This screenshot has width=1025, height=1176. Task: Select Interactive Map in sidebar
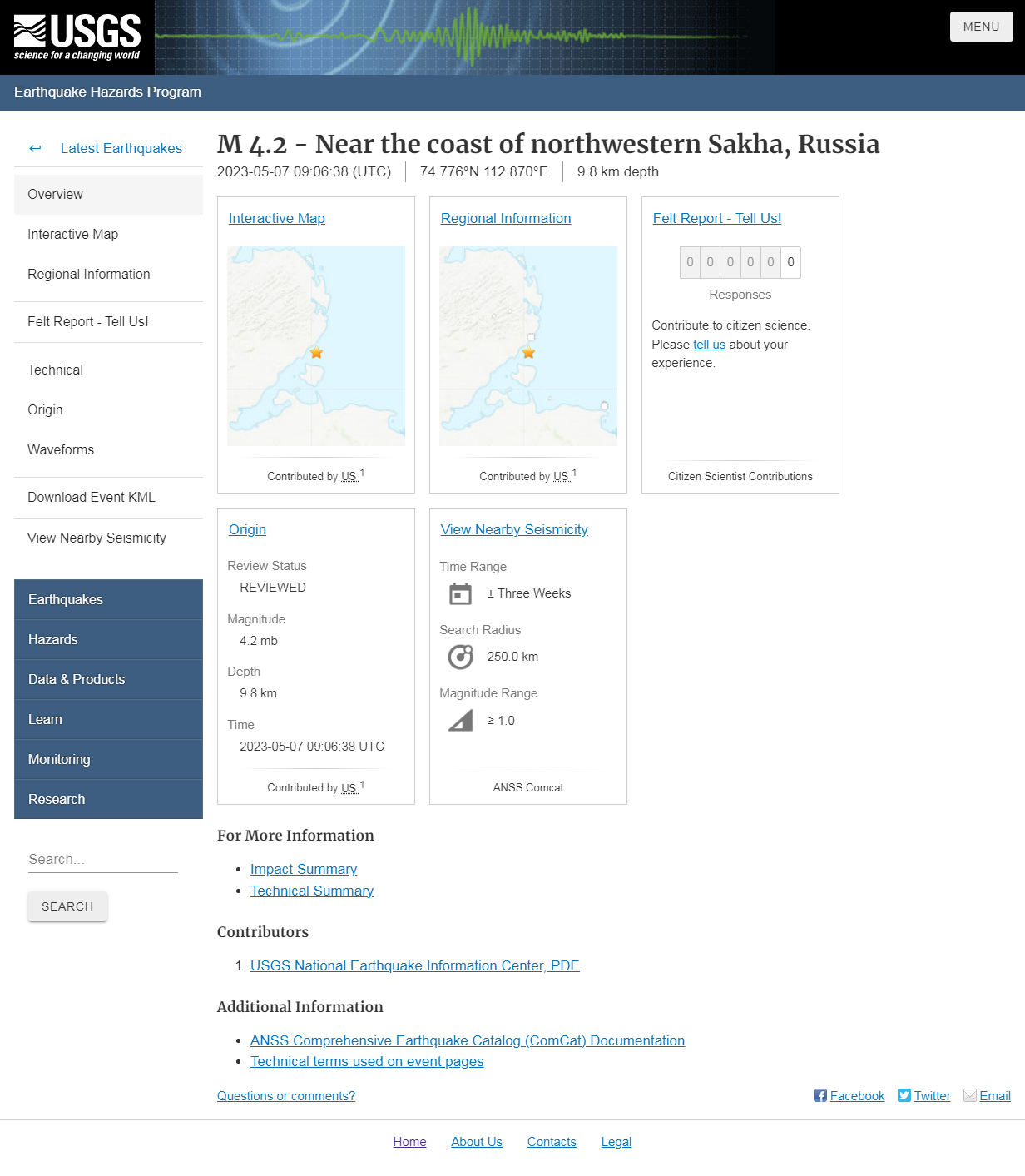(108, 234)
